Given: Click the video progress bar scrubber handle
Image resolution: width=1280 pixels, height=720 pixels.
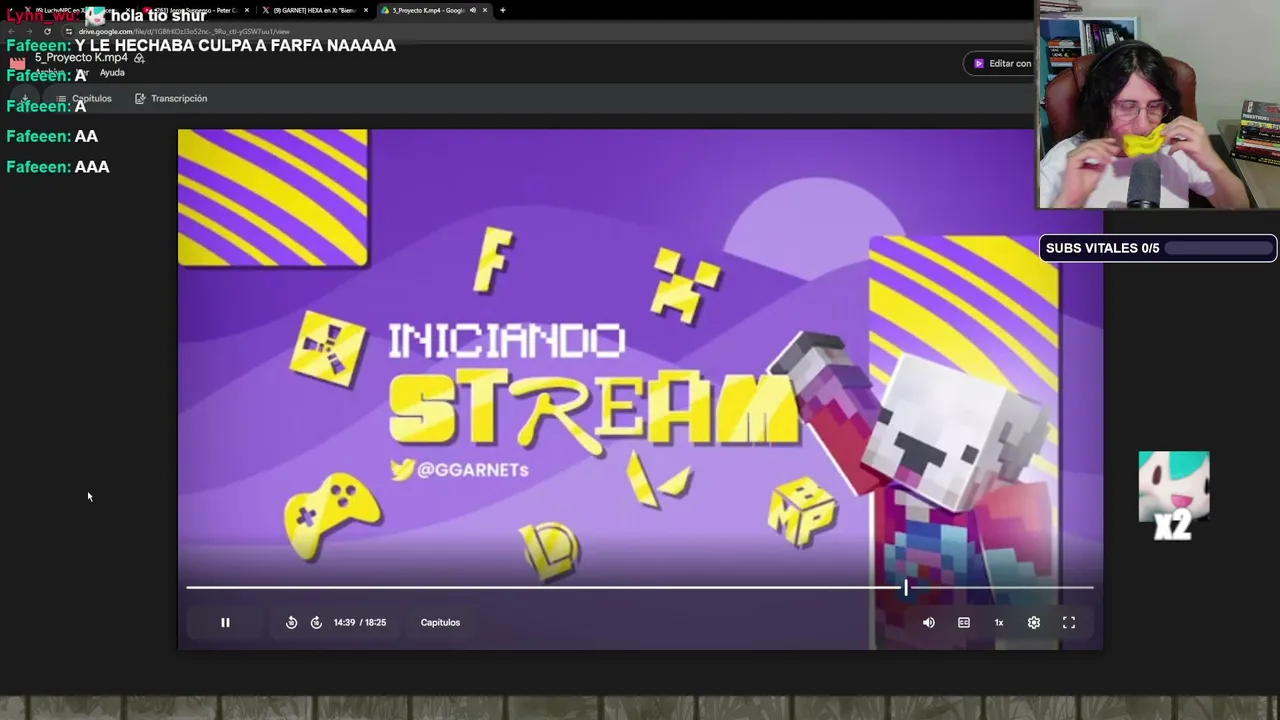Looking at the screenshot, I should coord(906,588).
